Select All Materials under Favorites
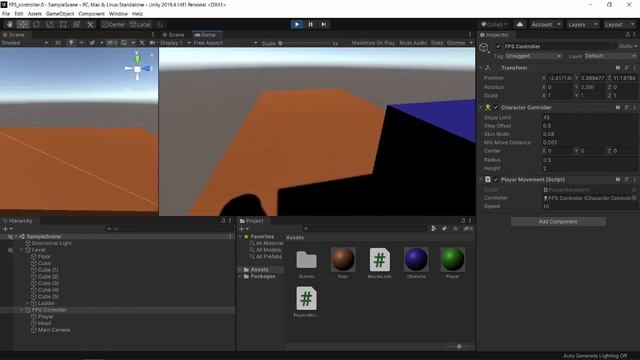The image size is (640, 360). (x=269, y=243)
